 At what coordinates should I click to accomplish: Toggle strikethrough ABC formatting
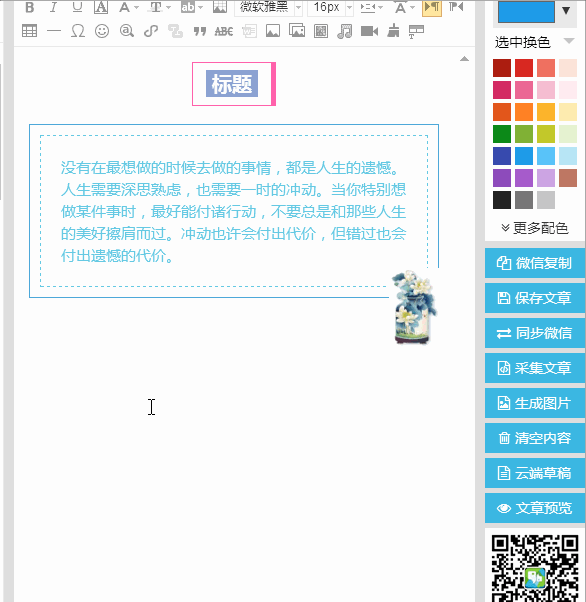click(x=224, y=31)
